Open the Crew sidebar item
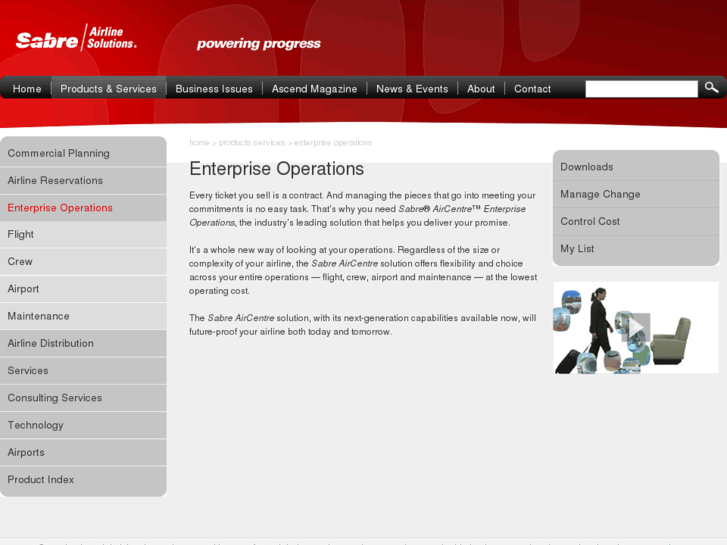Screen dimensions: 727x545 (x=83, y=262)
